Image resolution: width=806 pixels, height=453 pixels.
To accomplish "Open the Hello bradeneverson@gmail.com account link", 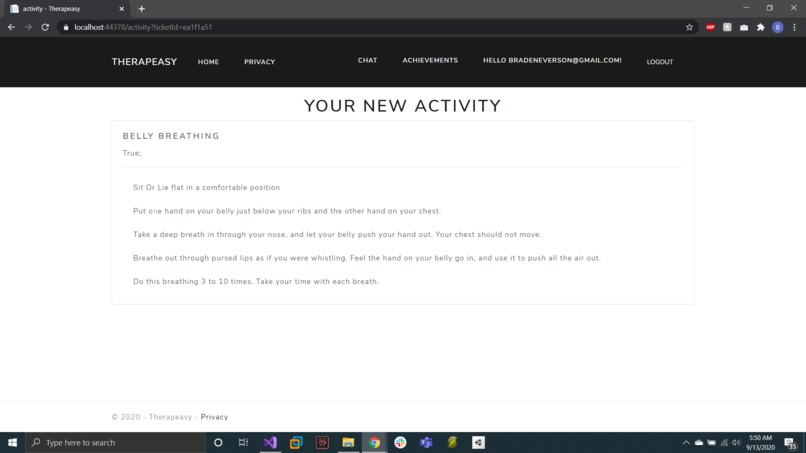I will pos(552,60).
